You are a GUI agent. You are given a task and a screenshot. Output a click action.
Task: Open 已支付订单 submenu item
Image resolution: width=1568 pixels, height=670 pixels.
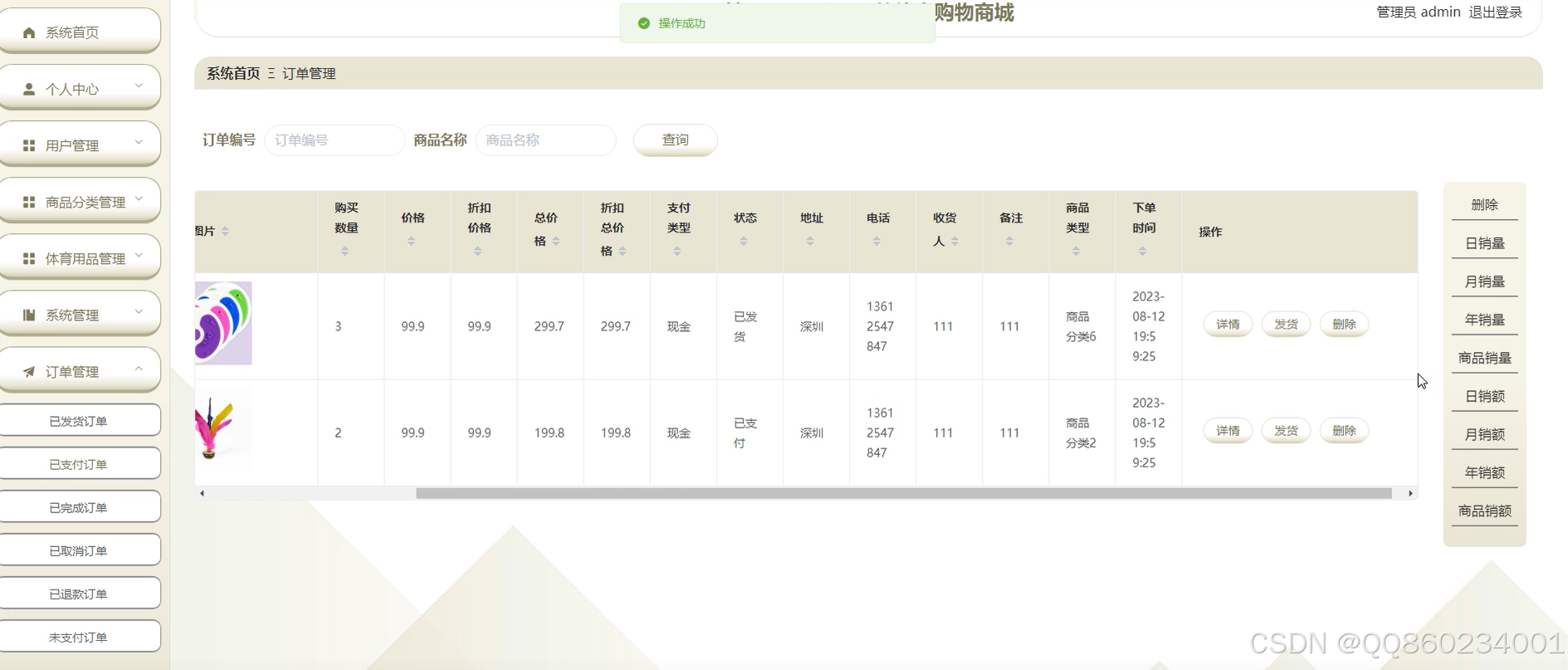[79, 463]
